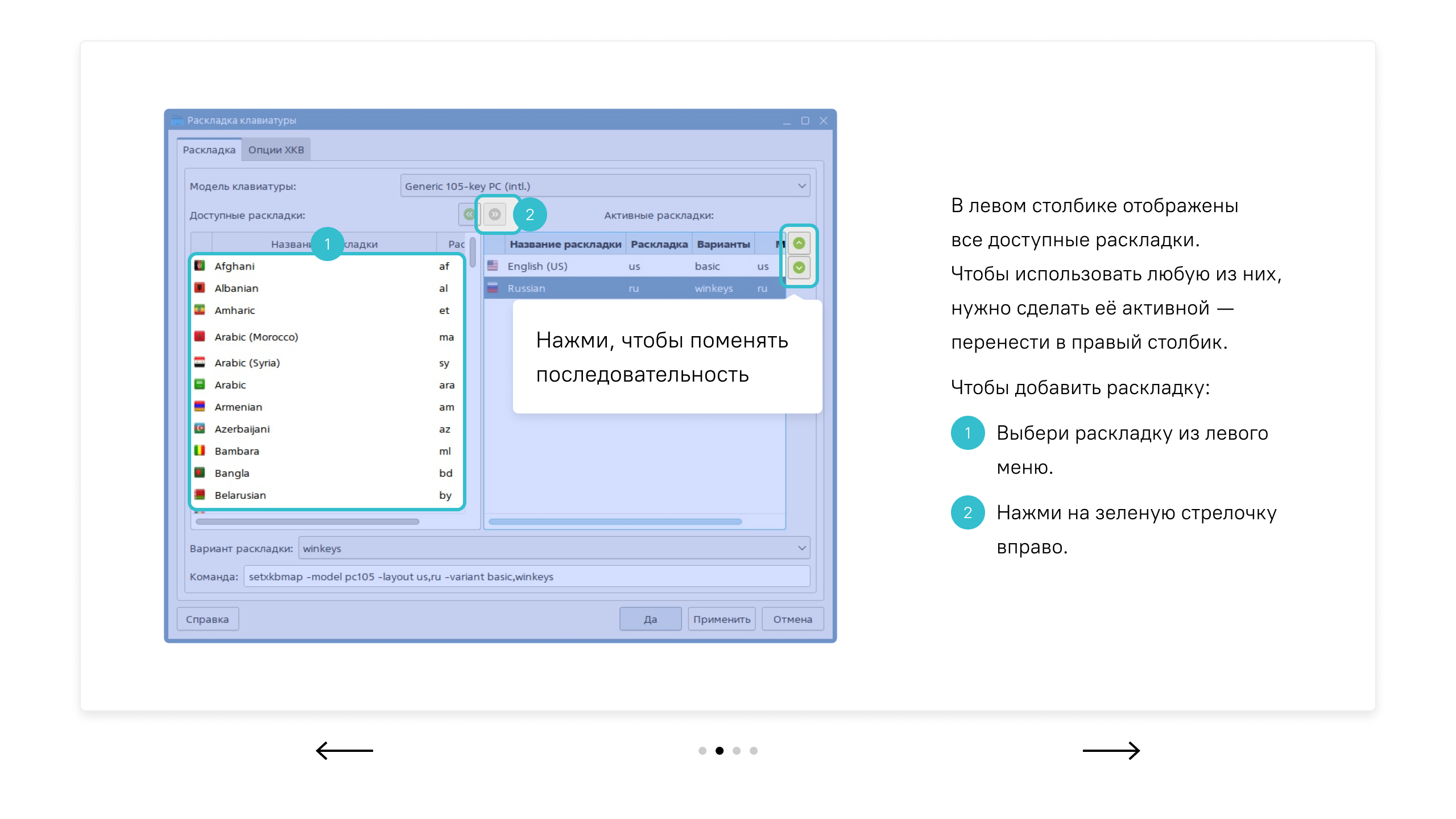
Task: Click the Отмена button
Action: coord(792,619)
